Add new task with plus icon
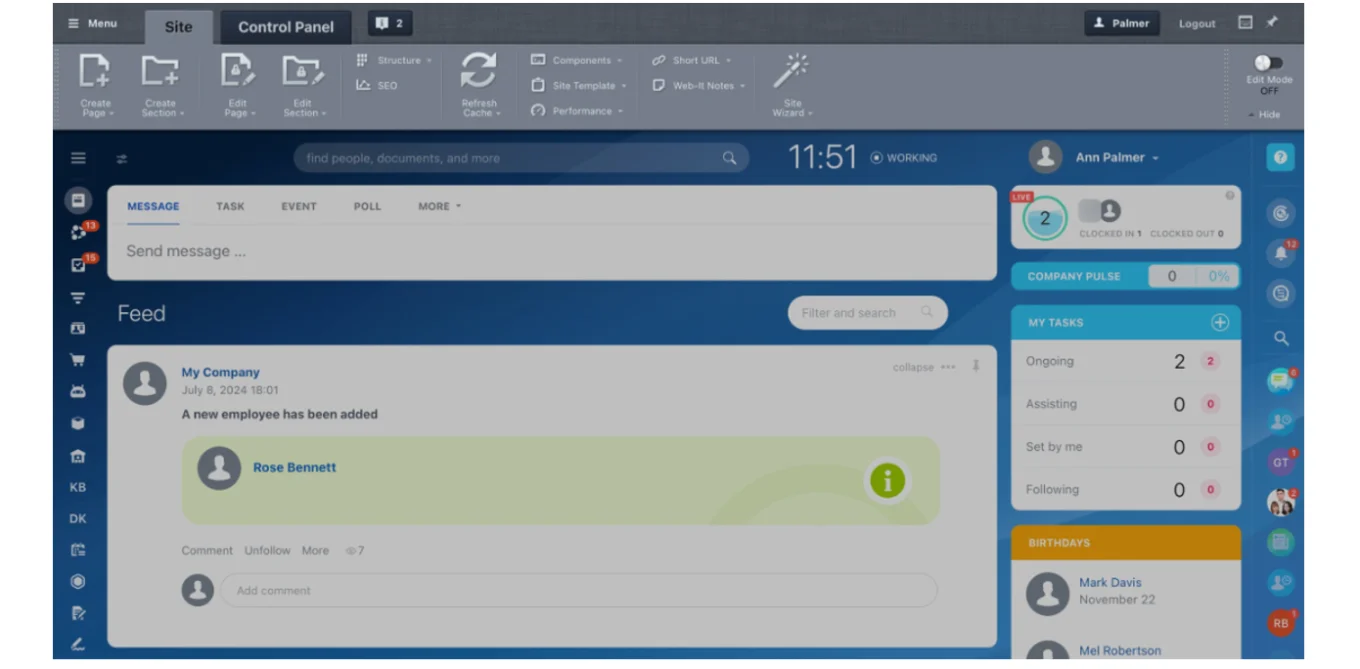Screen dimensions: 1360x669 [x=1219, y=322]
